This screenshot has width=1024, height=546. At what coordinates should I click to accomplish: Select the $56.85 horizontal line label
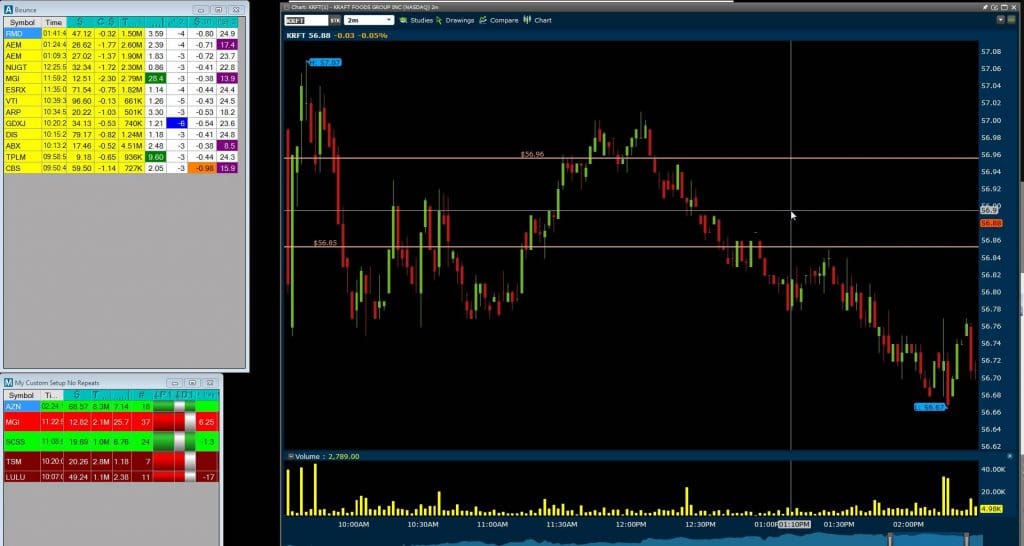[x=325, y=243]
